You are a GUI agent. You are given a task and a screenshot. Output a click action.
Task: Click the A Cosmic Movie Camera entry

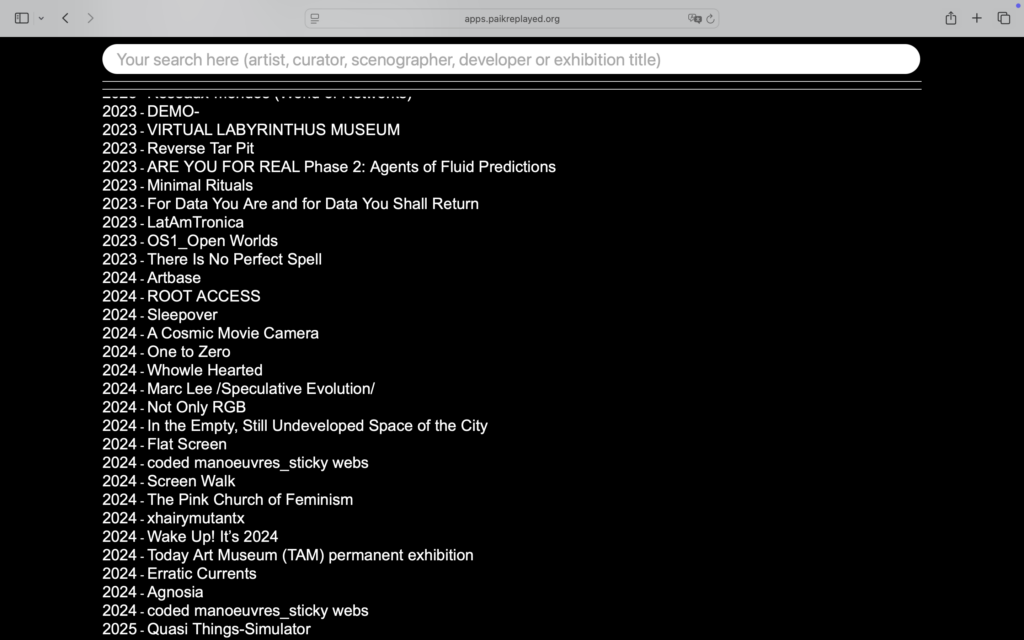coord(232,333)
